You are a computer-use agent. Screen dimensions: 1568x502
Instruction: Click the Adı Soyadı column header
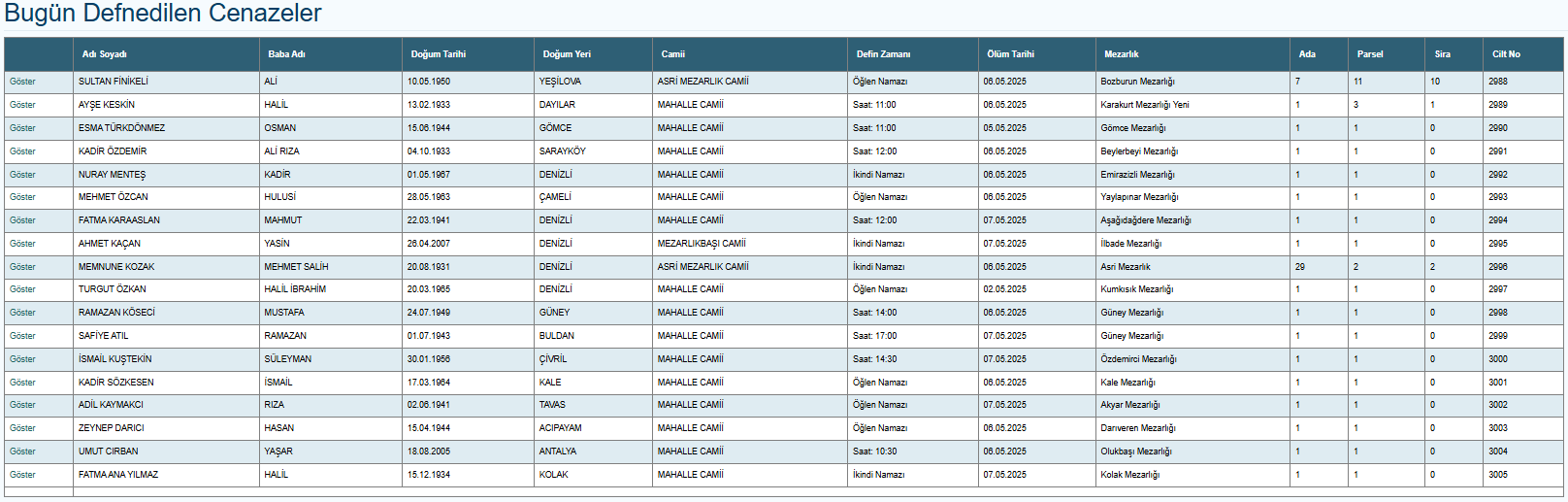click(104, 54)
